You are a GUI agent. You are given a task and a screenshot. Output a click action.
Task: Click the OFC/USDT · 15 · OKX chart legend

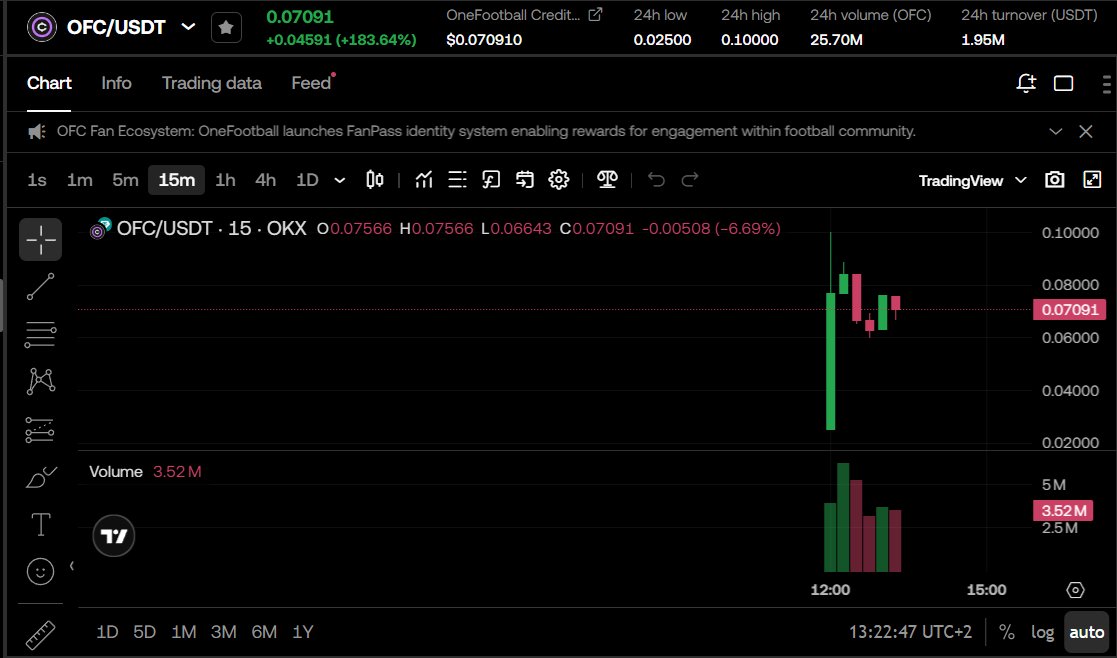[x=212, y=229]
